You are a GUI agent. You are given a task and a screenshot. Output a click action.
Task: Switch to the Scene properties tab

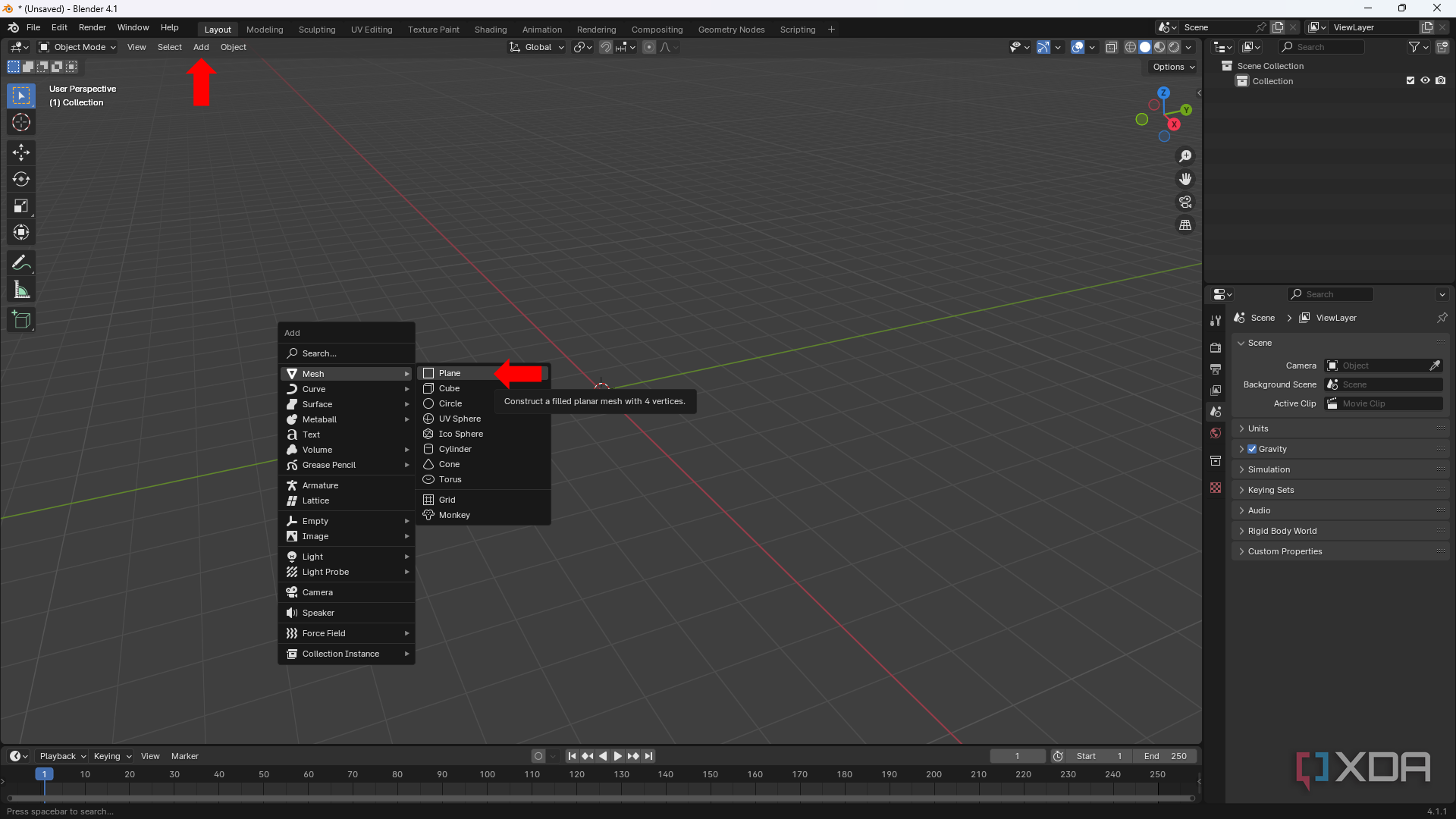[1216, 412]
